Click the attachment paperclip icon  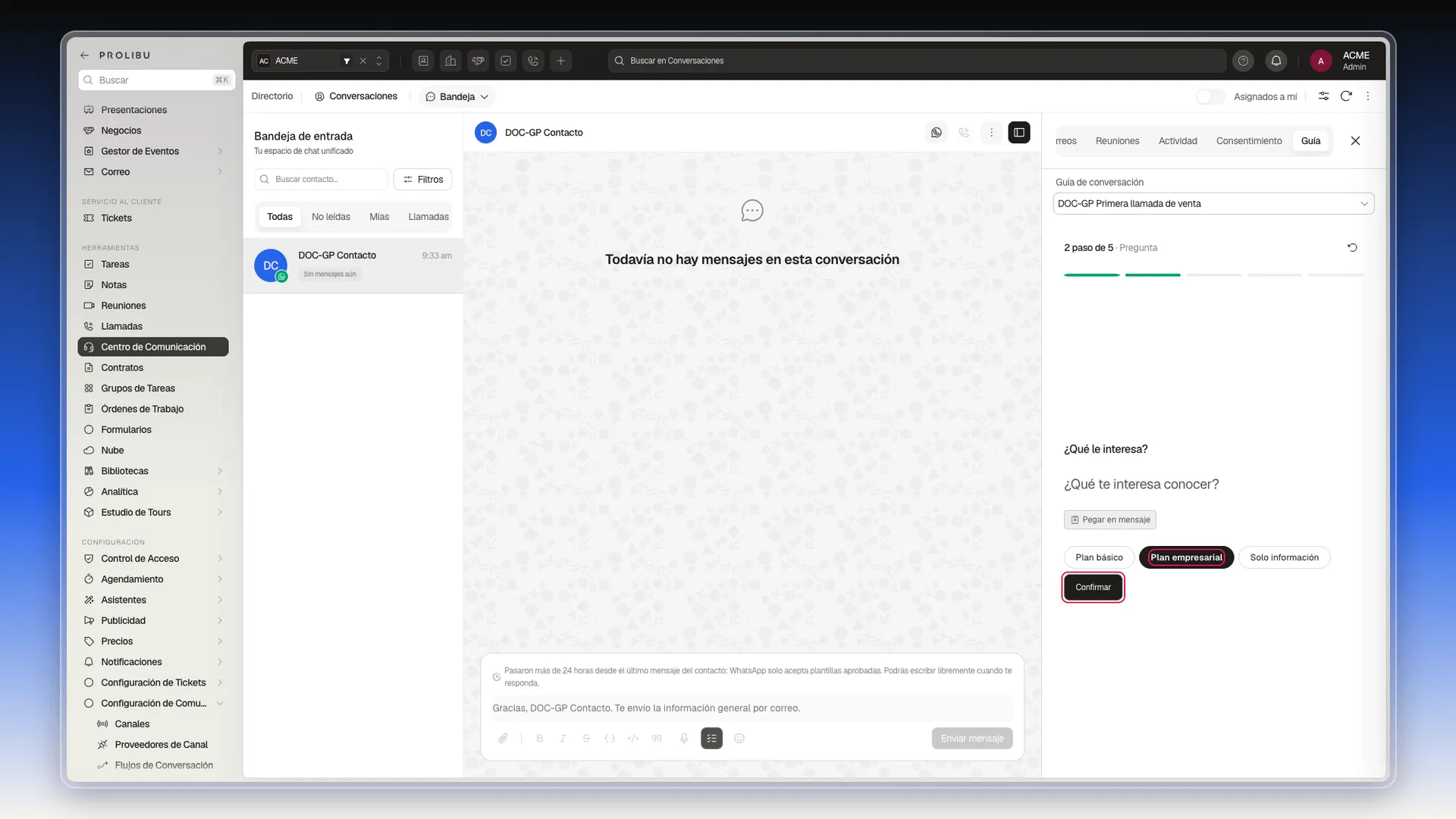(503, 739)
